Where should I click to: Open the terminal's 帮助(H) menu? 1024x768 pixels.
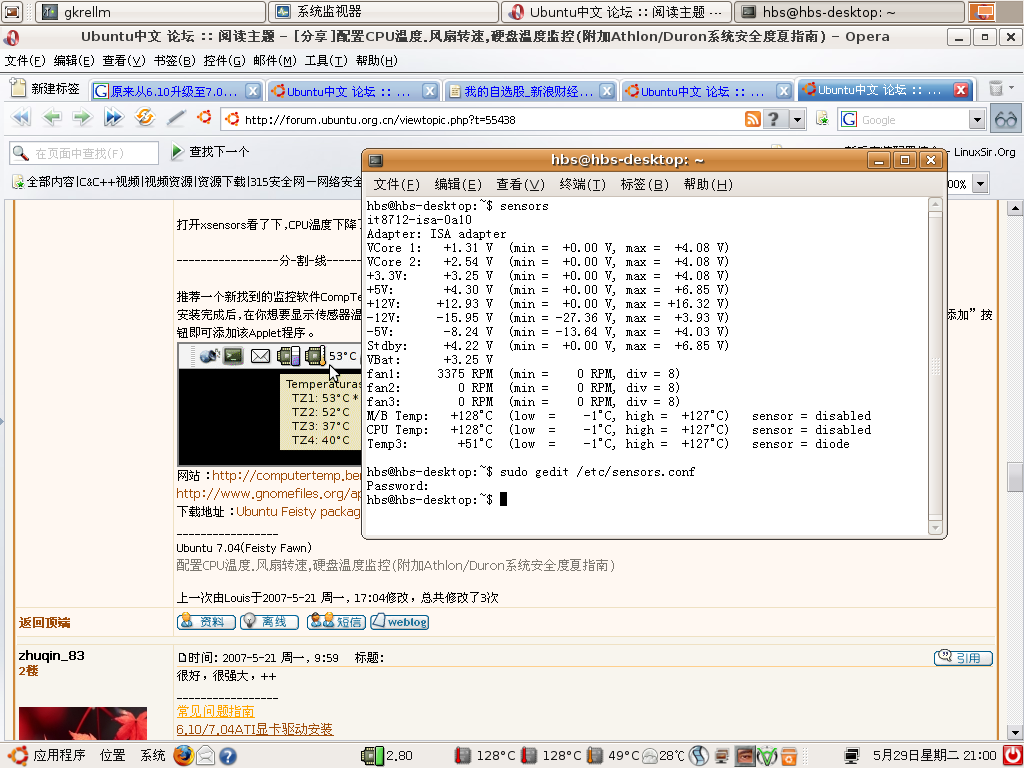point(708,185)
